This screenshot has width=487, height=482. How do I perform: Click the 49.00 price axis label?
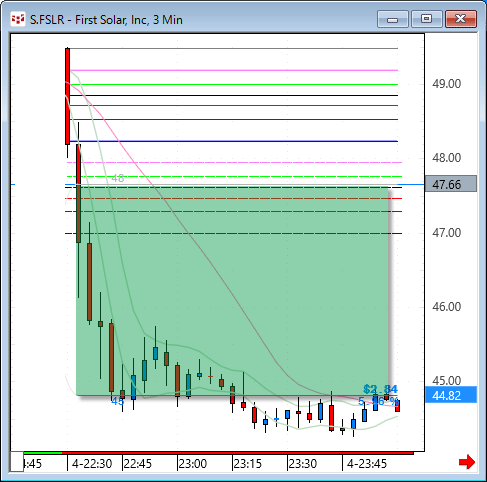(447, 84)
